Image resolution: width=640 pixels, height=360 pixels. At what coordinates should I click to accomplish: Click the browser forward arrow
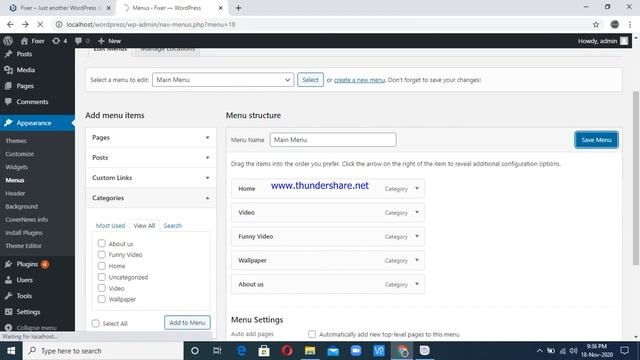[x=25, y=24]
